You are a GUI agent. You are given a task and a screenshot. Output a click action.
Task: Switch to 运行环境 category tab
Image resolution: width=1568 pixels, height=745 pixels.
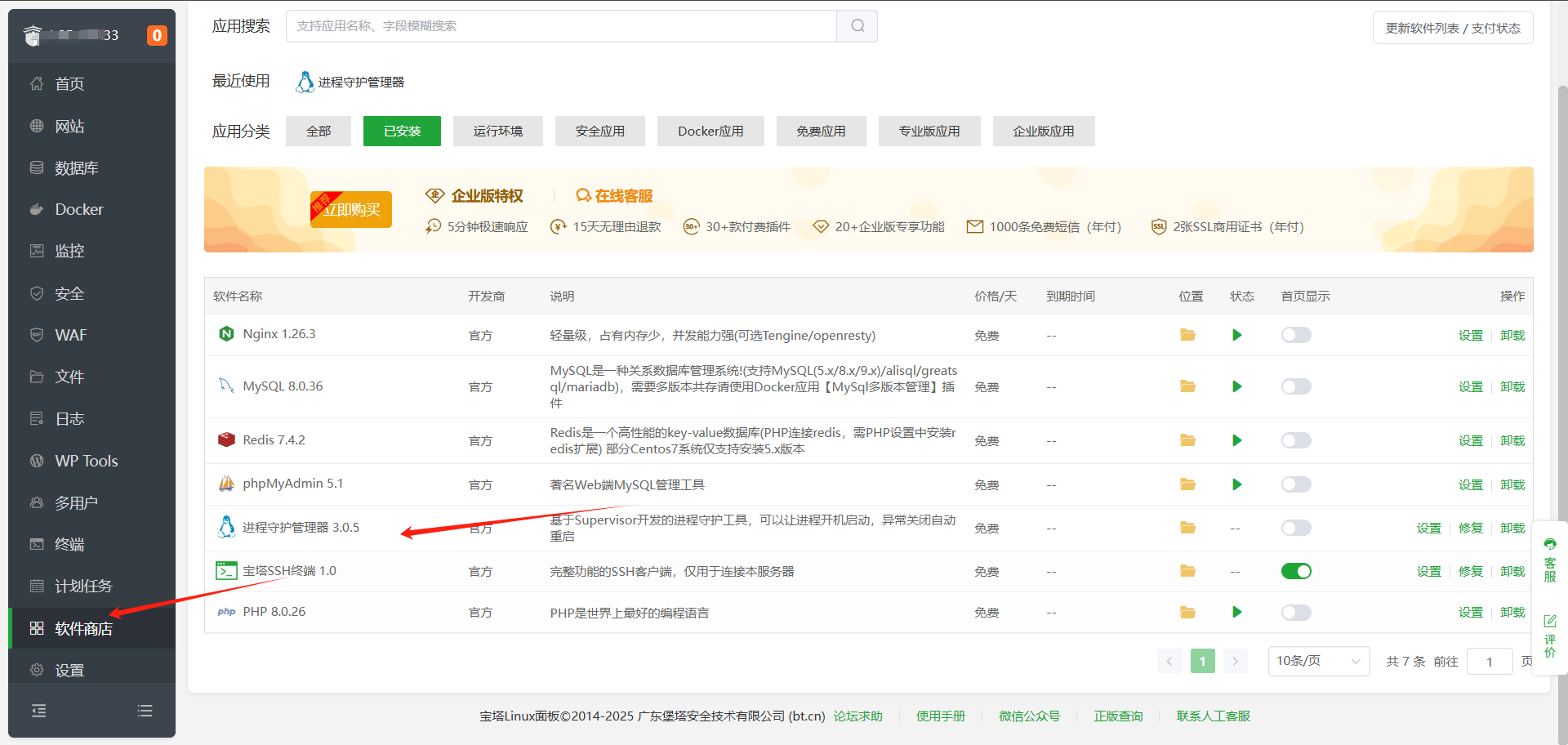[x=497, y=131]
